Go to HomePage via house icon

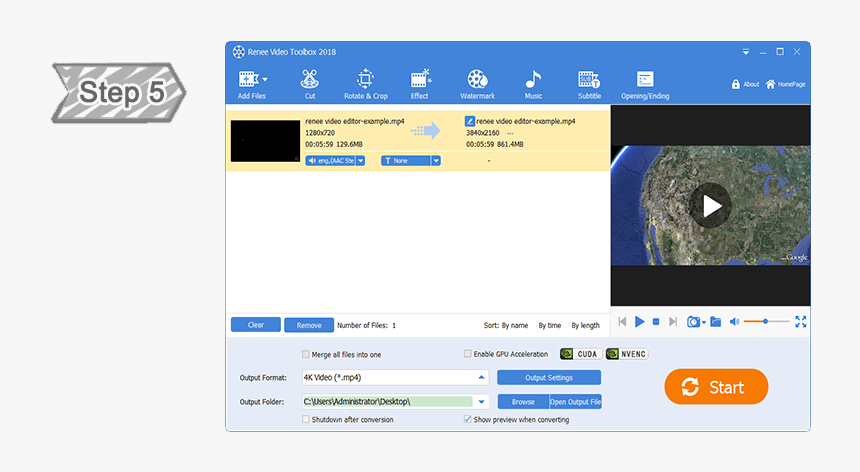pos(771,84)
